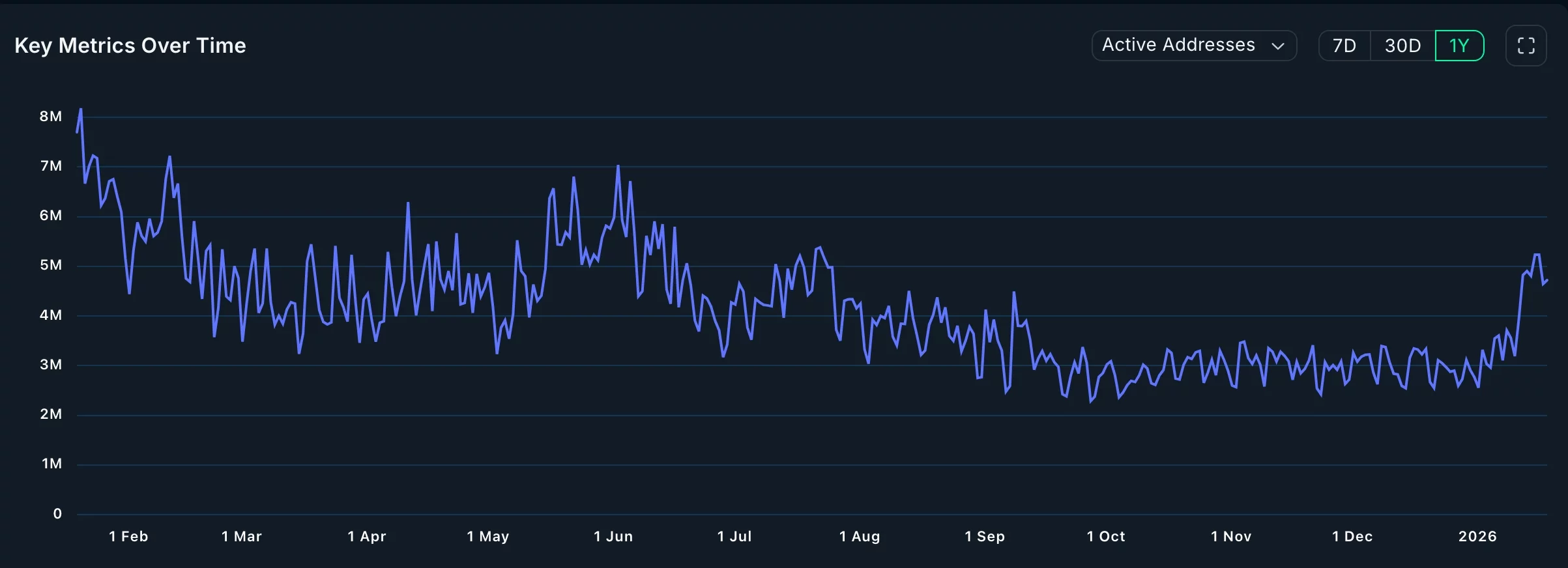Click the chevron arrow beside Active Addresses

pyautogui.click(x=1277, y=46)
